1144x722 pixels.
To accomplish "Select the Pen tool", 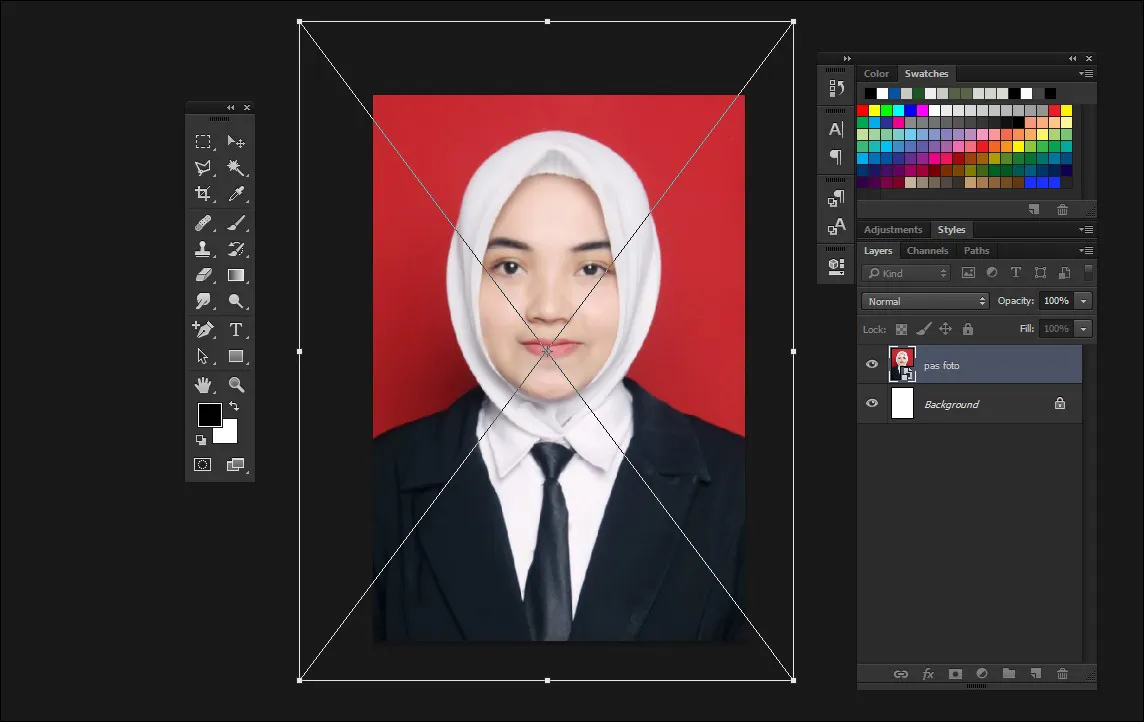I will [x=204, y=329].
